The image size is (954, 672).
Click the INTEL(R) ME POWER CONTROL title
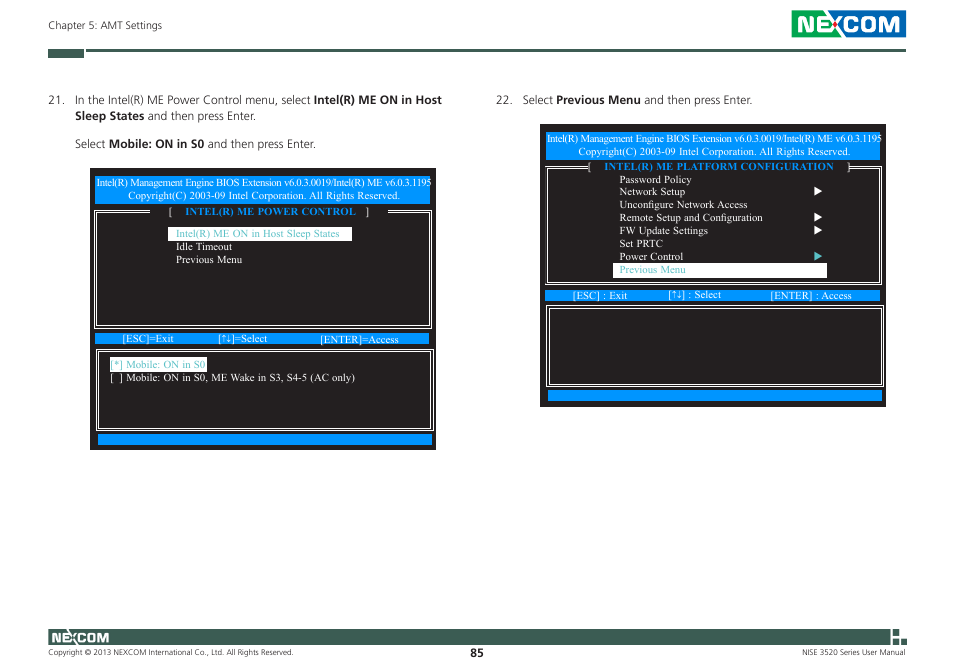click(270, 212)
